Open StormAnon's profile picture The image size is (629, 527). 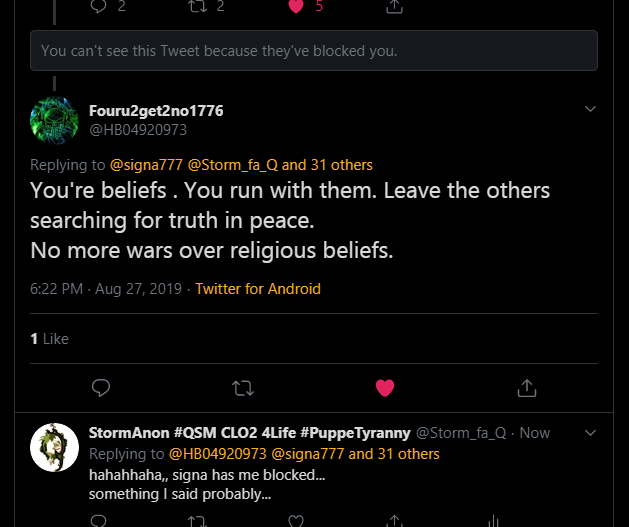click(x=55, y=447)
